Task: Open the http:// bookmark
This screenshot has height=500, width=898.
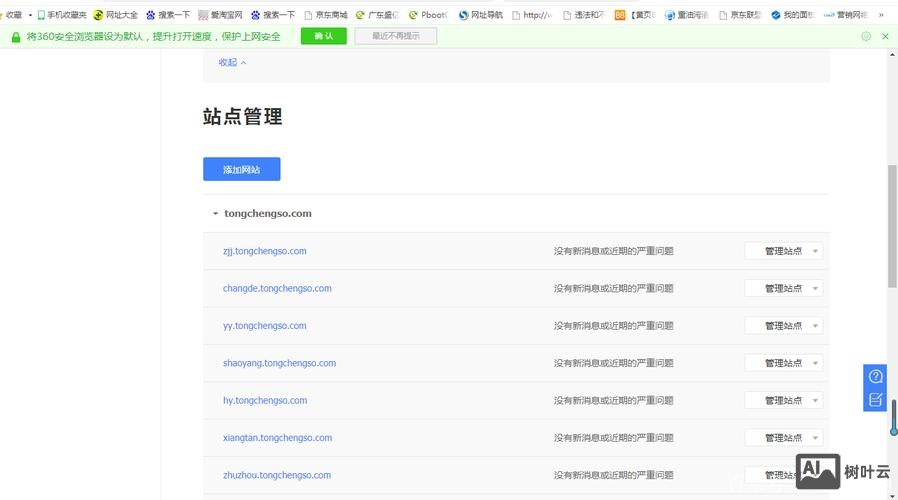Action: (532, 15)
